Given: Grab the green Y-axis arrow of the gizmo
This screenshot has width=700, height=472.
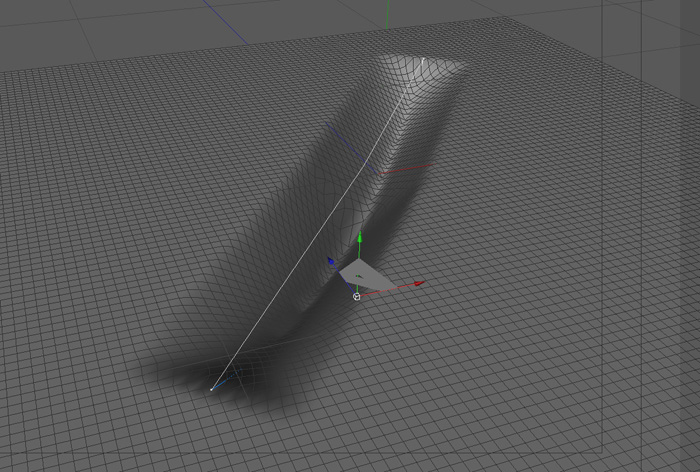Looking at the screenshot, I should tap(360, 237).
